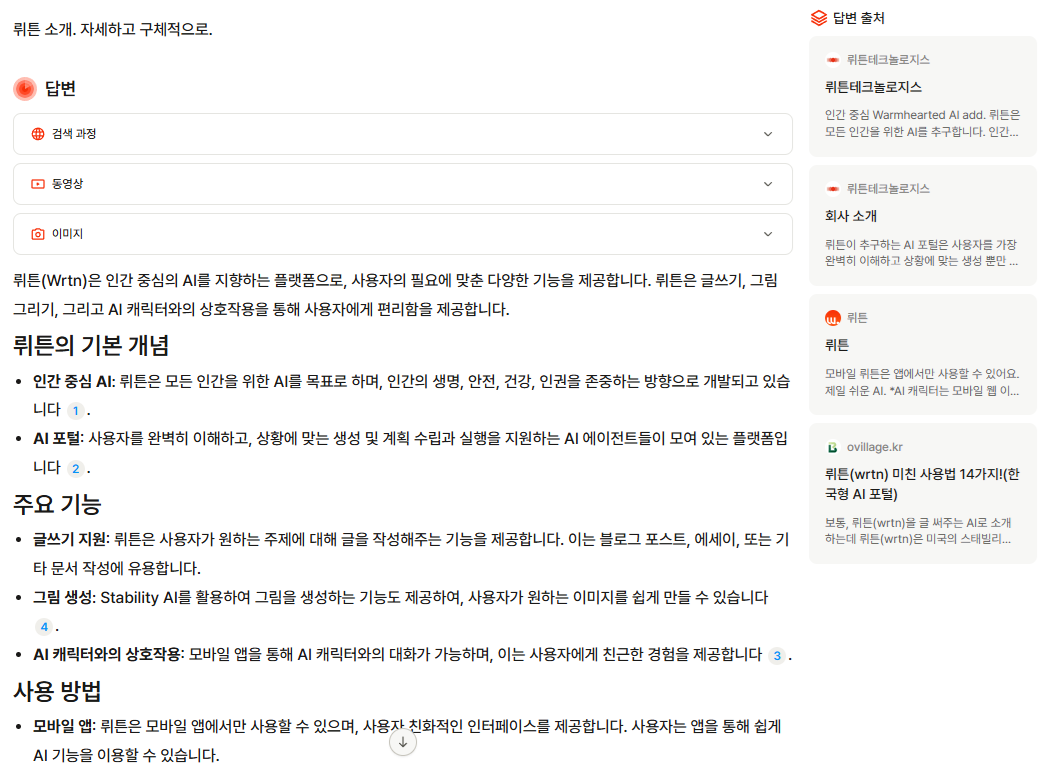Open citation badge 2
The width and height of the screenshot is (1043, 768).
(75, 468)
